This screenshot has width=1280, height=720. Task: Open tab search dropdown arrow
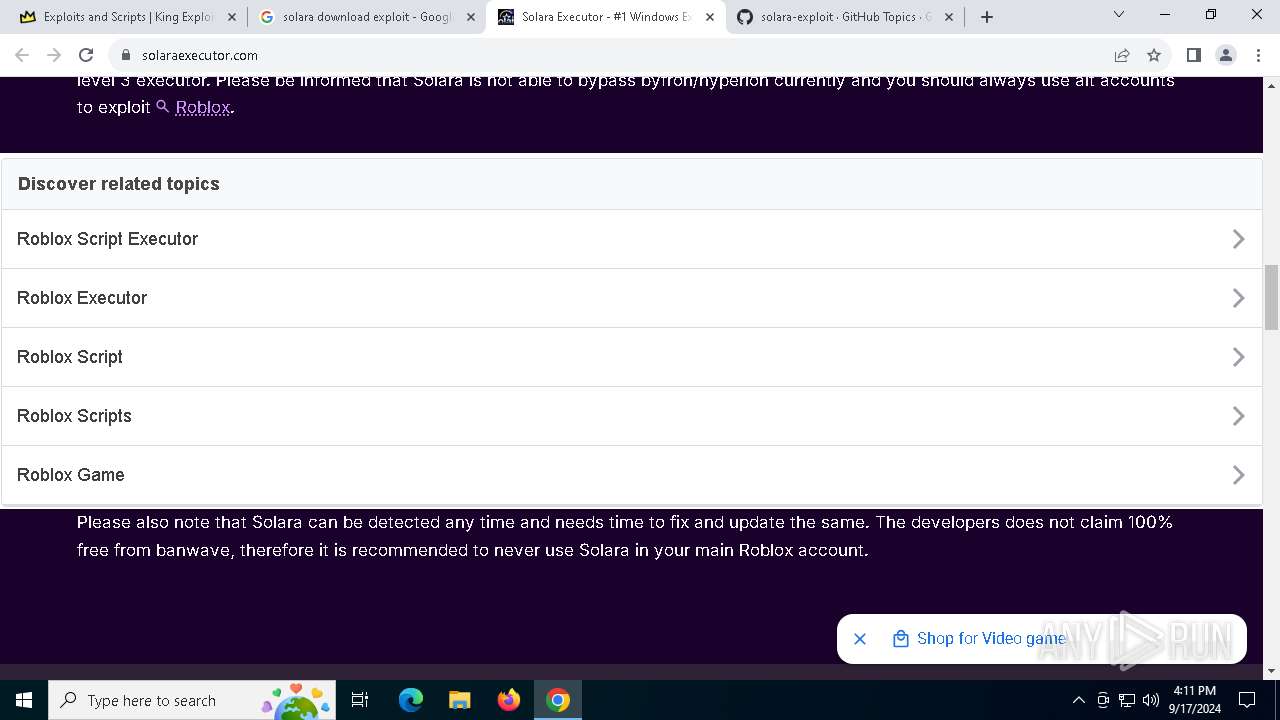click(x=1119, y=14)
